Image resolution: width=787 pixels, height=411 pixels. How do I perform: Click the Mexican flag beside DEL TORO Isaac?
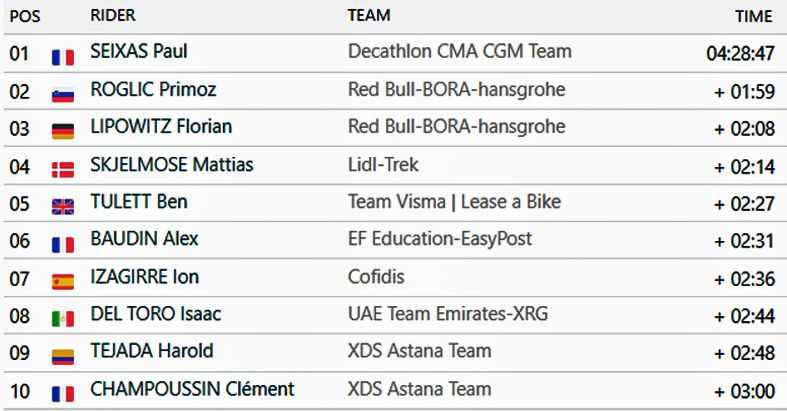[x=63, y=319]
